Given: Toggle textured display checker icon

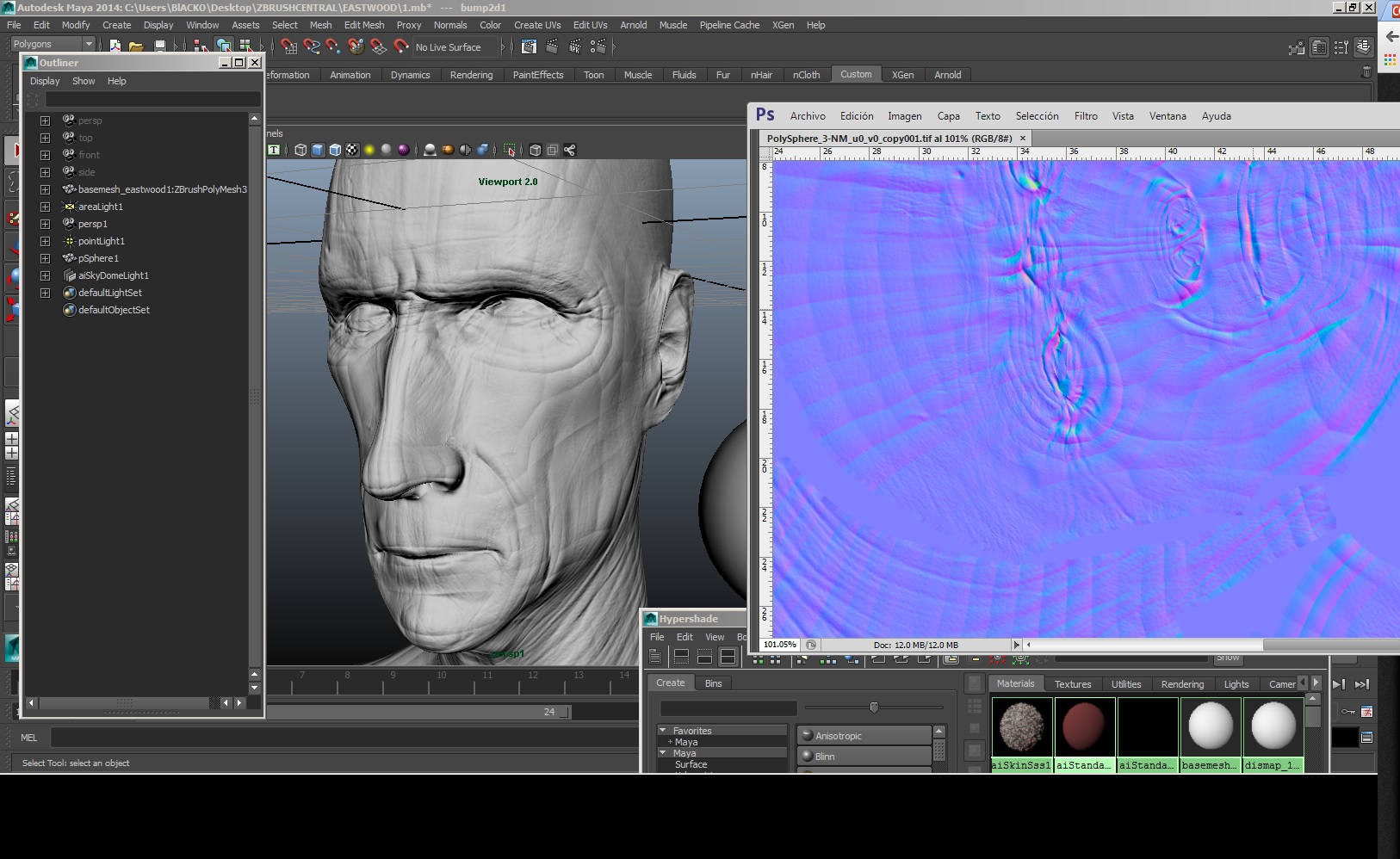Looking at the screenshot, I should (x=352, y=150).
